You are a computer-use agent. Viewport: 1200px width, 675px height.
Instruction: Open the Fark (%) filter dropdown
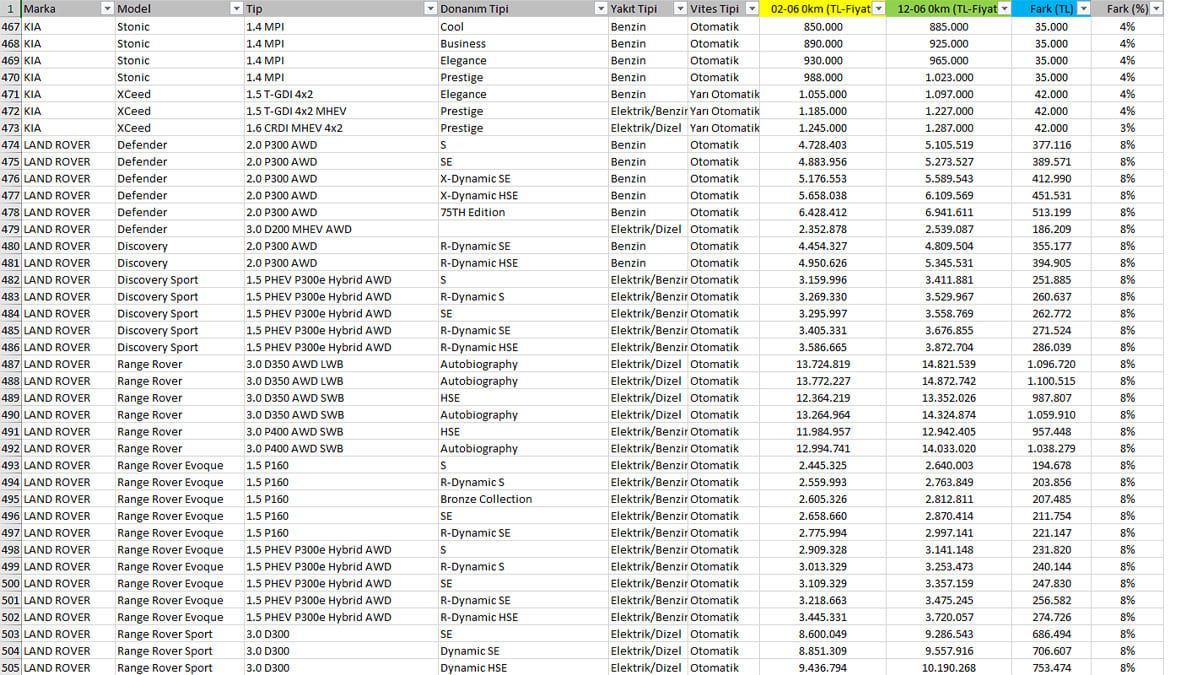1157,8
